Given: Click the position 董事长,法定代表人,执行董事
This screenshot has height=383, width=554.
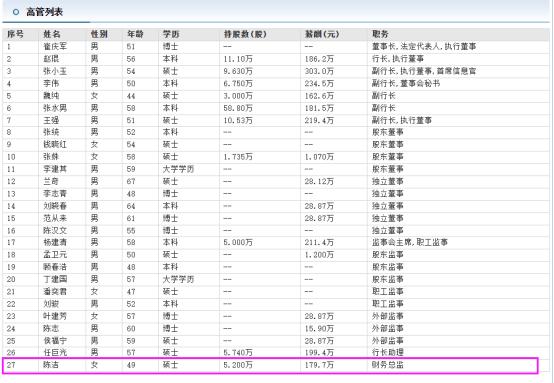Looking at the screenshot, I should [424, 47].
